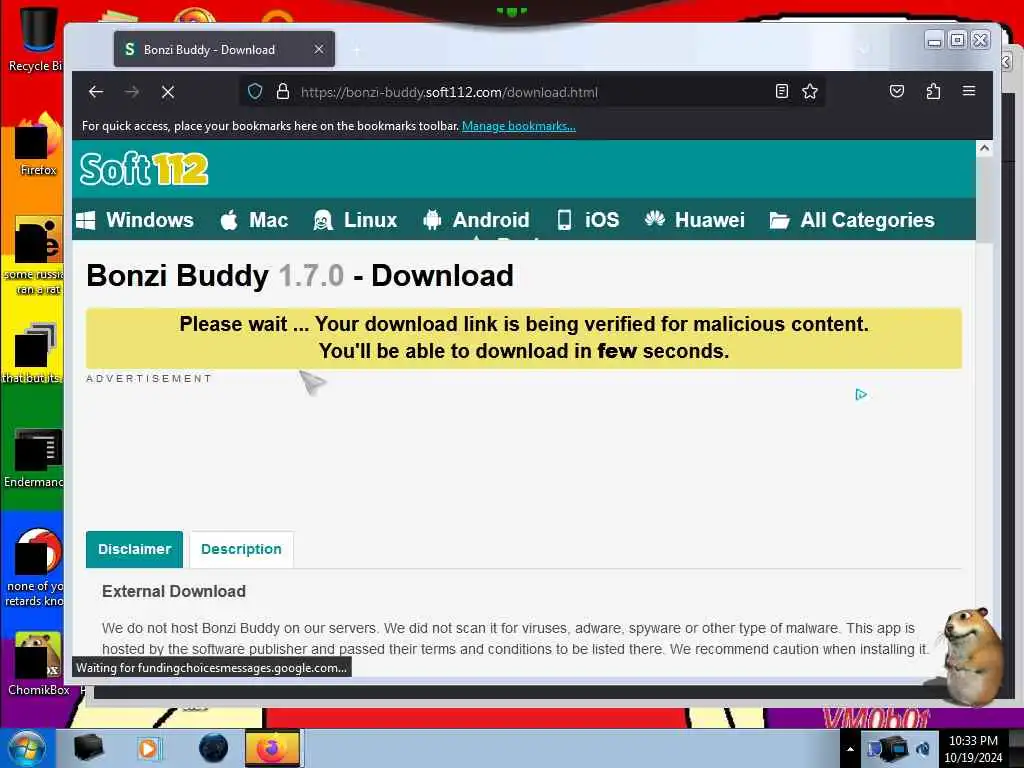The height and width of the screenshot is (768, 1024).
Task: Bookmark this page with the star
Action: coord(810,91)
